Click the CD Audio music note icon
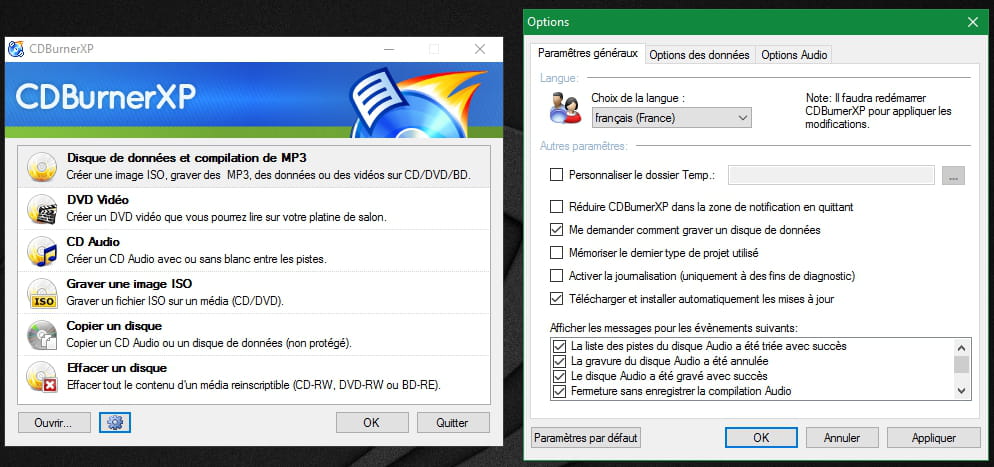The height and width of the screenshot is (467, 994). pos(42,251)
